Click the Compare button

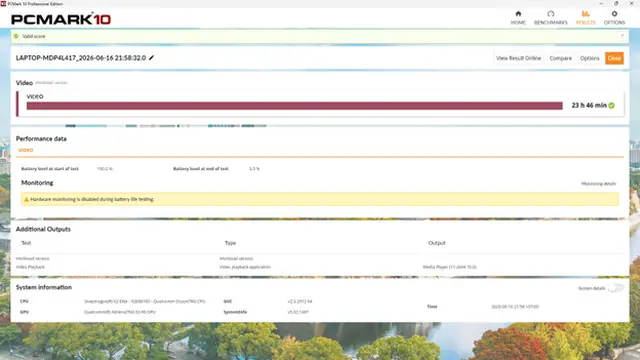pos(560,58)
